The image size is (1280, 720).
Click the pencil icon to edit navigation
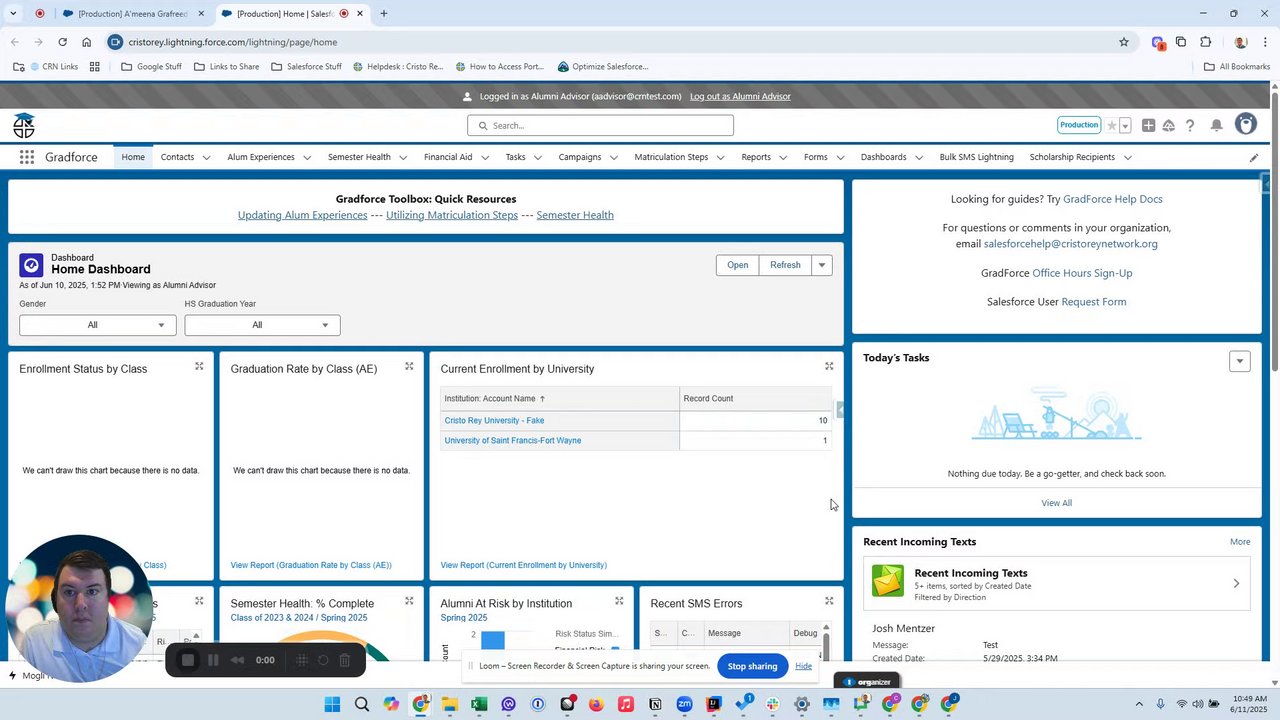pos(1254,157)
